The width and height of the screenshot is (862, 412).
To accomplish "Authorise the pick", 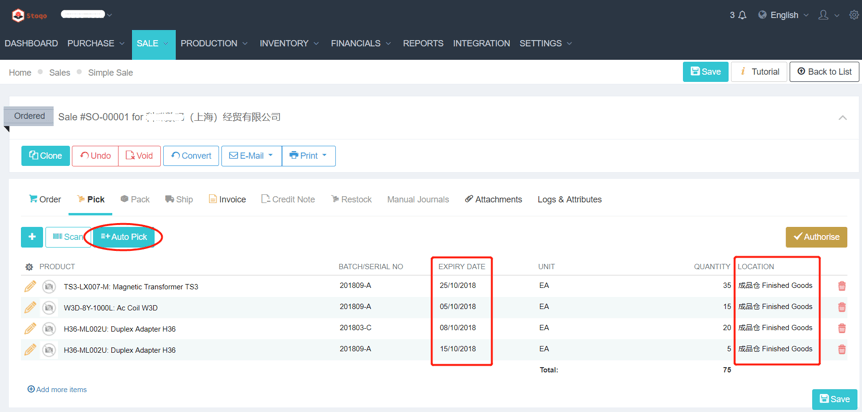I will 816,237.
